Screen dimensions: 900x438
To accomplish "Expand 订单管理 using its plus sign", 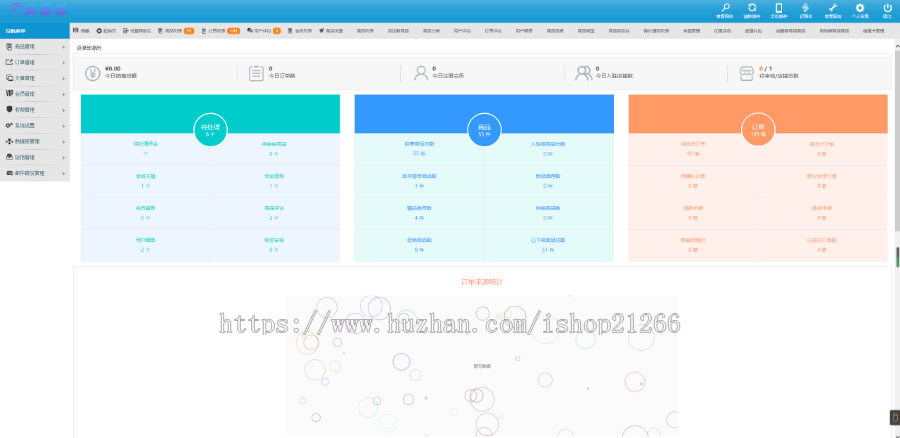I will coord(63,62).
